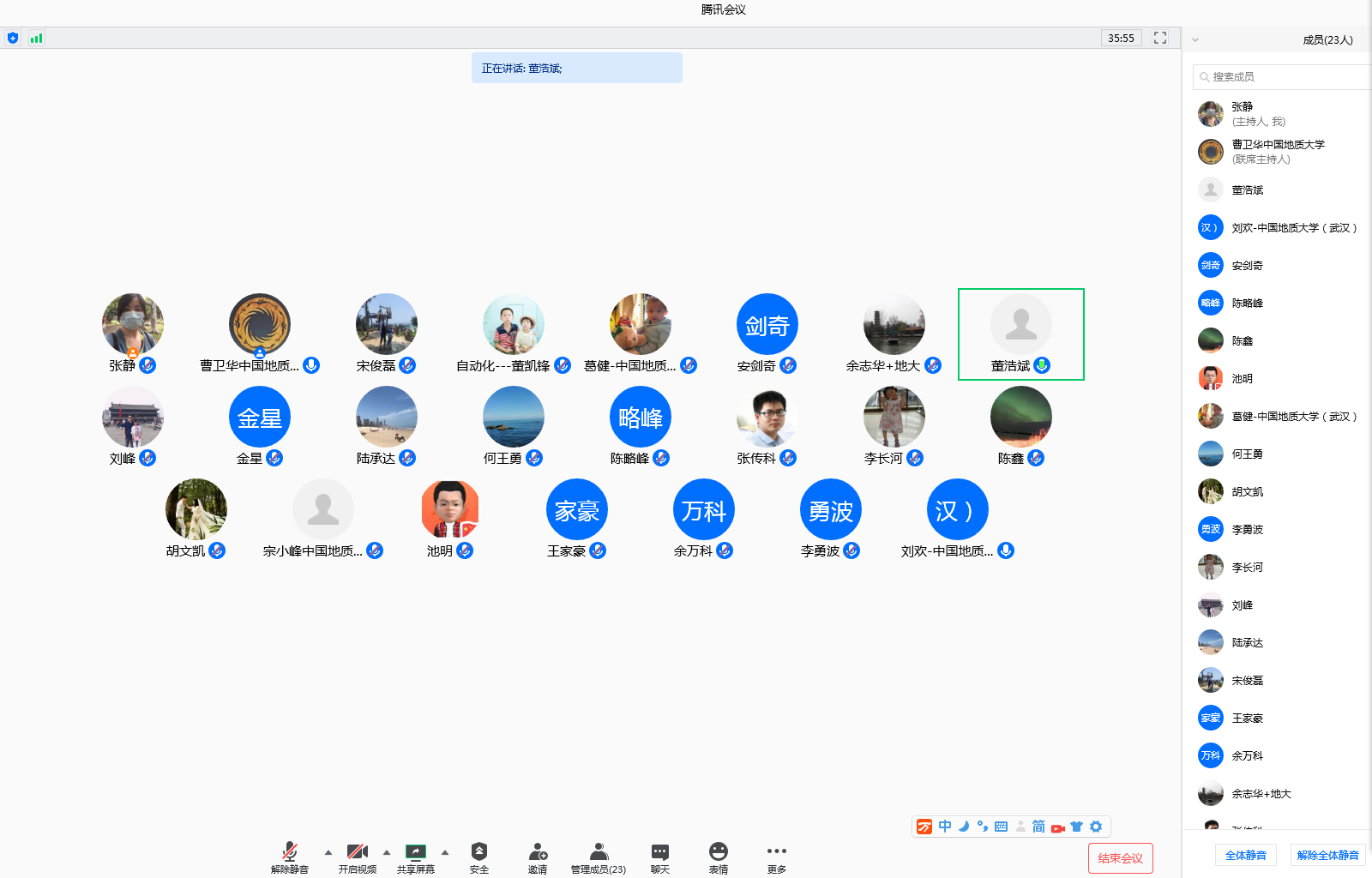Open the 聊天 chat window

tap(659, 857)
